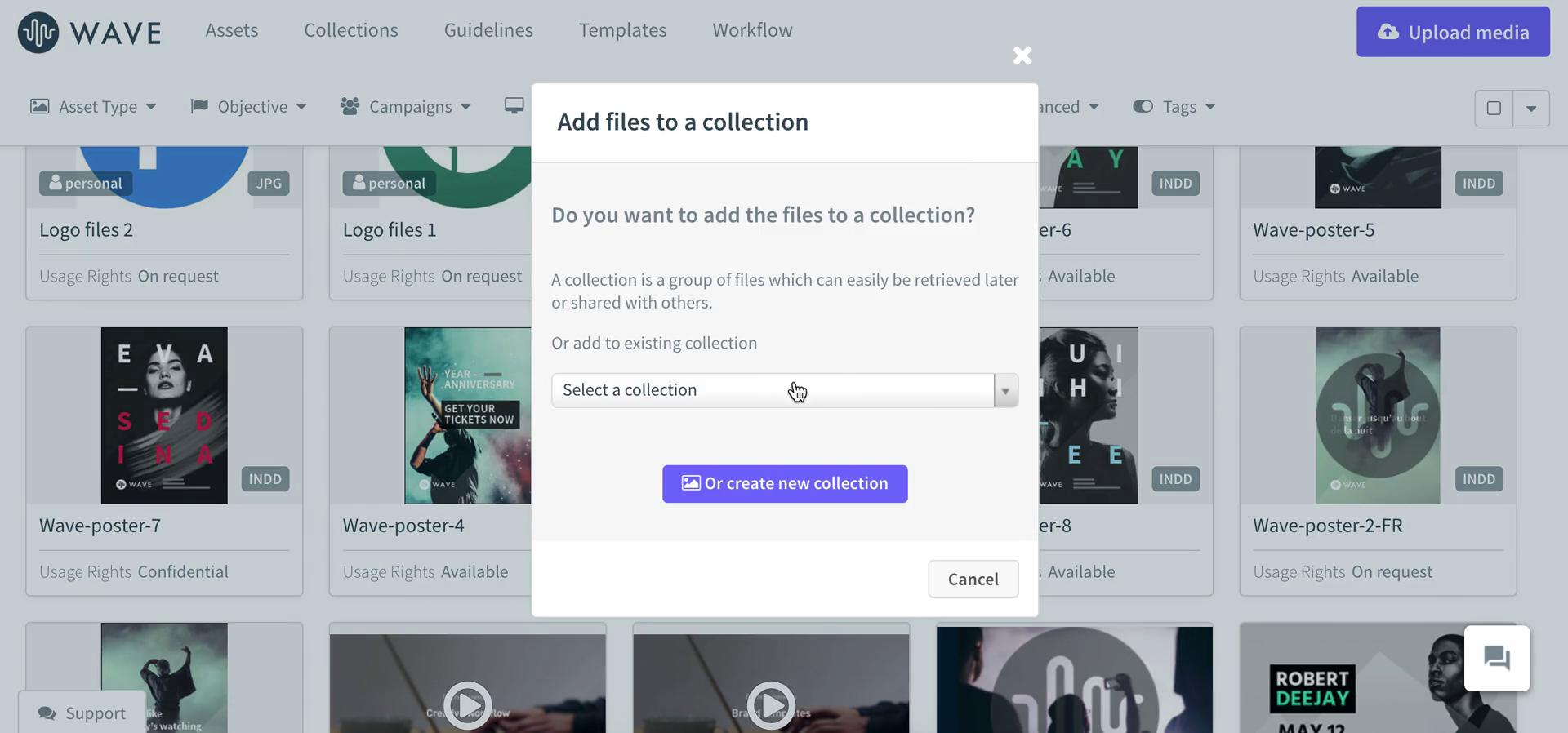Click the Logo files 2 title
Viewport: 1568px width, 733px height.
pos(86,230)
